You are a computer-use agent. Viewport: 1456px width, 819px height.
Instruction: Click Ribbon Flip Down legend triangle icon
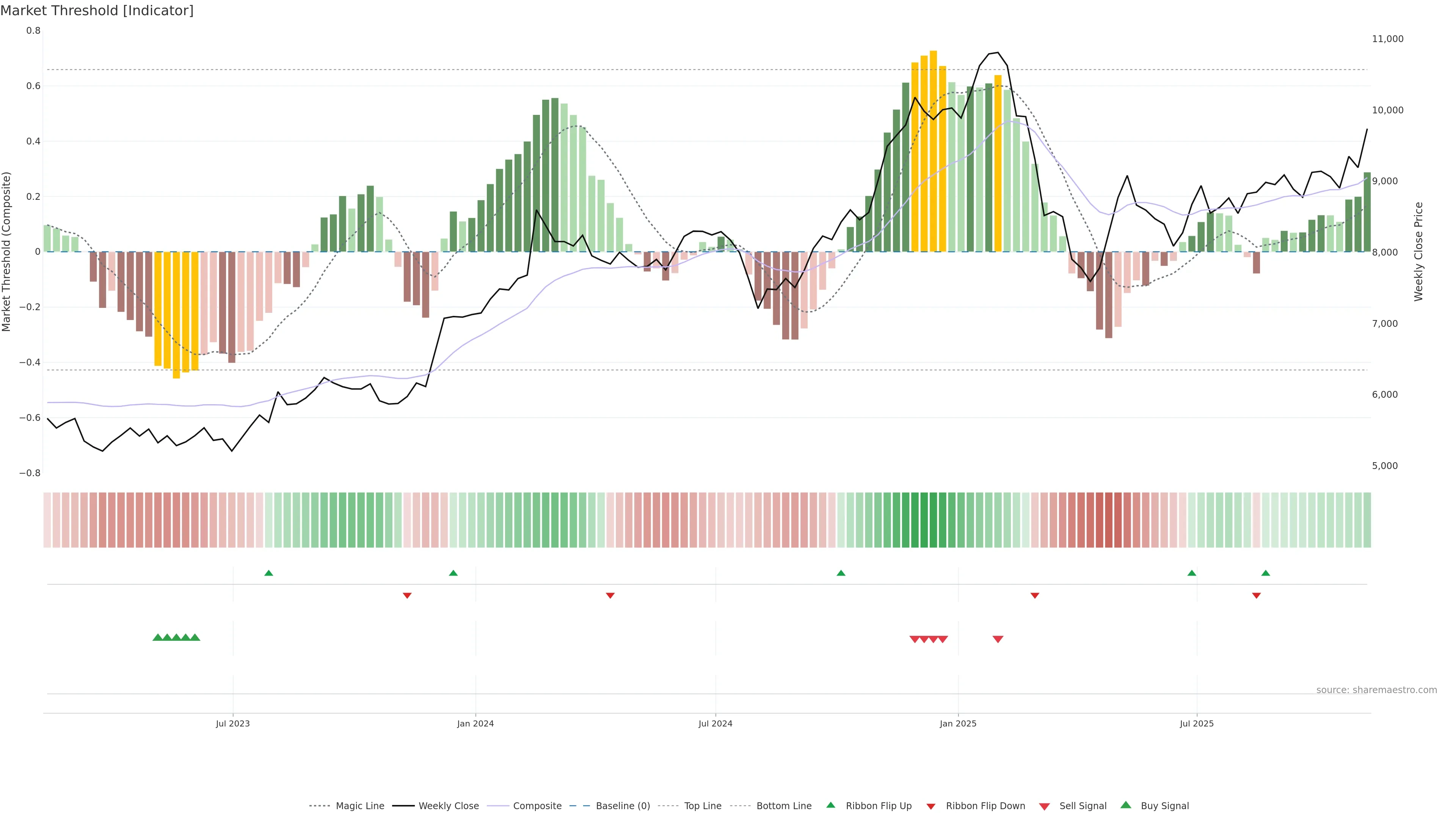click(x=930, y=806)
